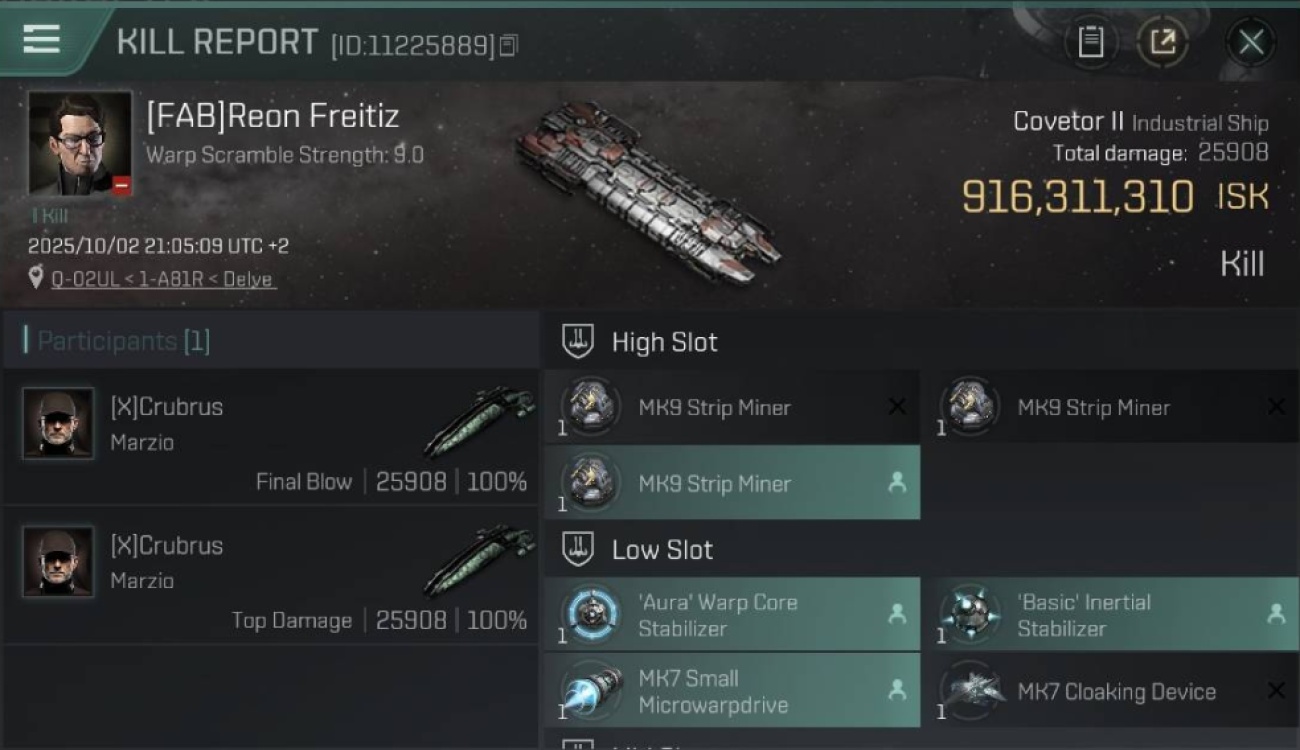Click the MK7 Small Microwarpdrive icon
The width and height of the screenshot is (1300, 750).
590,690
